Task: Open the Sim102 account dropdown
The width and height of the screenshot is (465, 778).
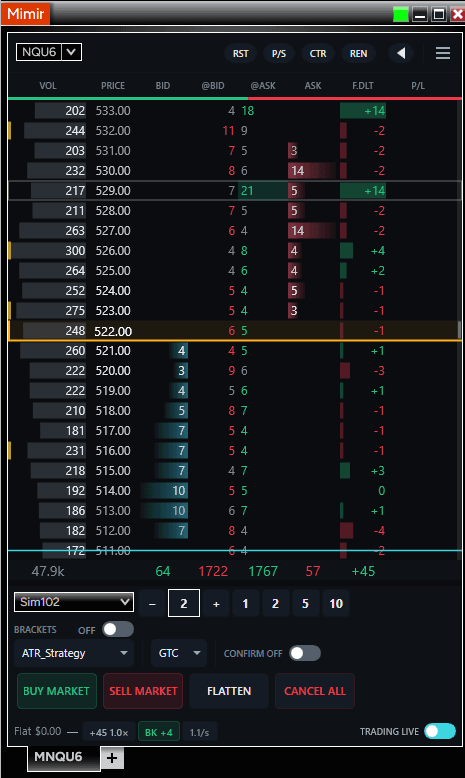Action: pos(74,602)
